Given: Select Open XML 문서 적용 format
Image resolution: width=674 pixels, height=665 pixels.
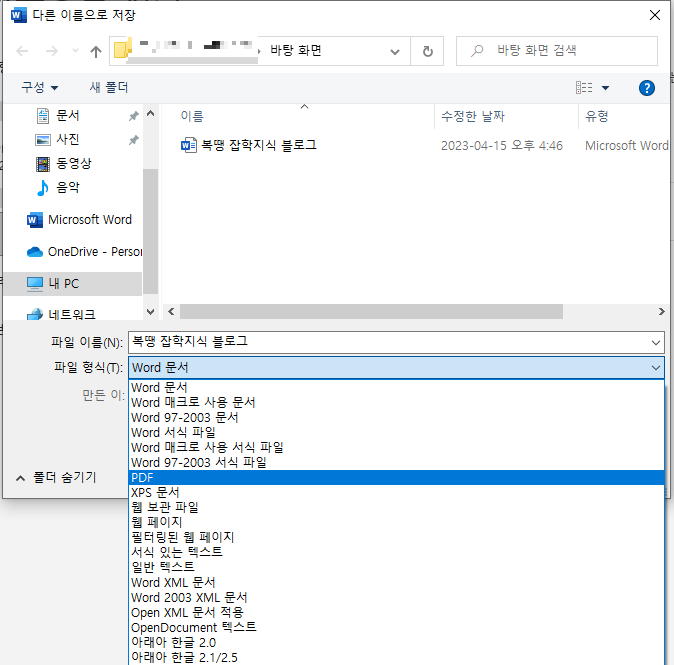Looking at the screenshot, I should (x=396, y=613).
